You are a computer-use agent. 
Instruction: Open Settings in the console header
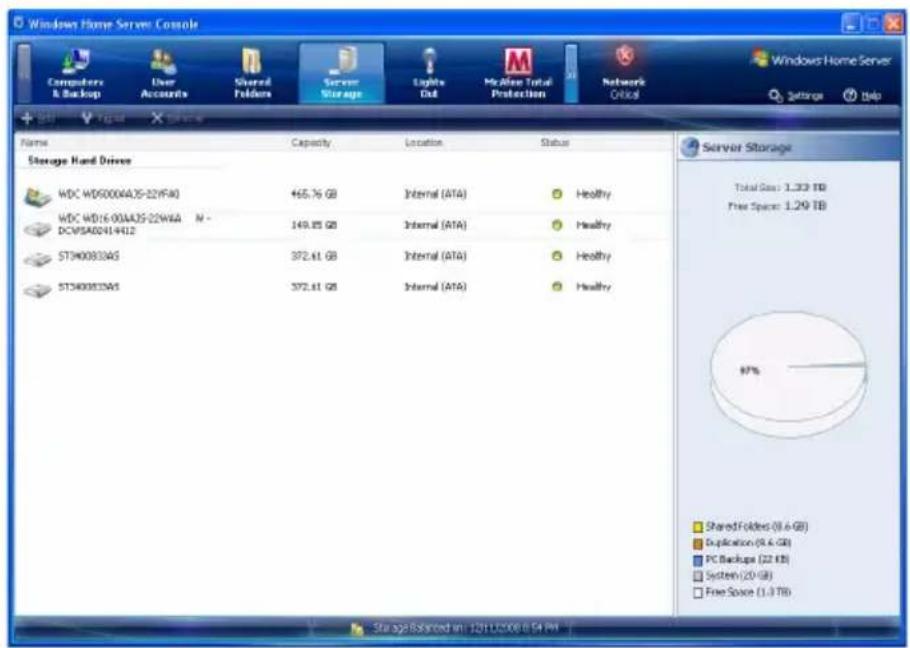[x=796, y=96]
